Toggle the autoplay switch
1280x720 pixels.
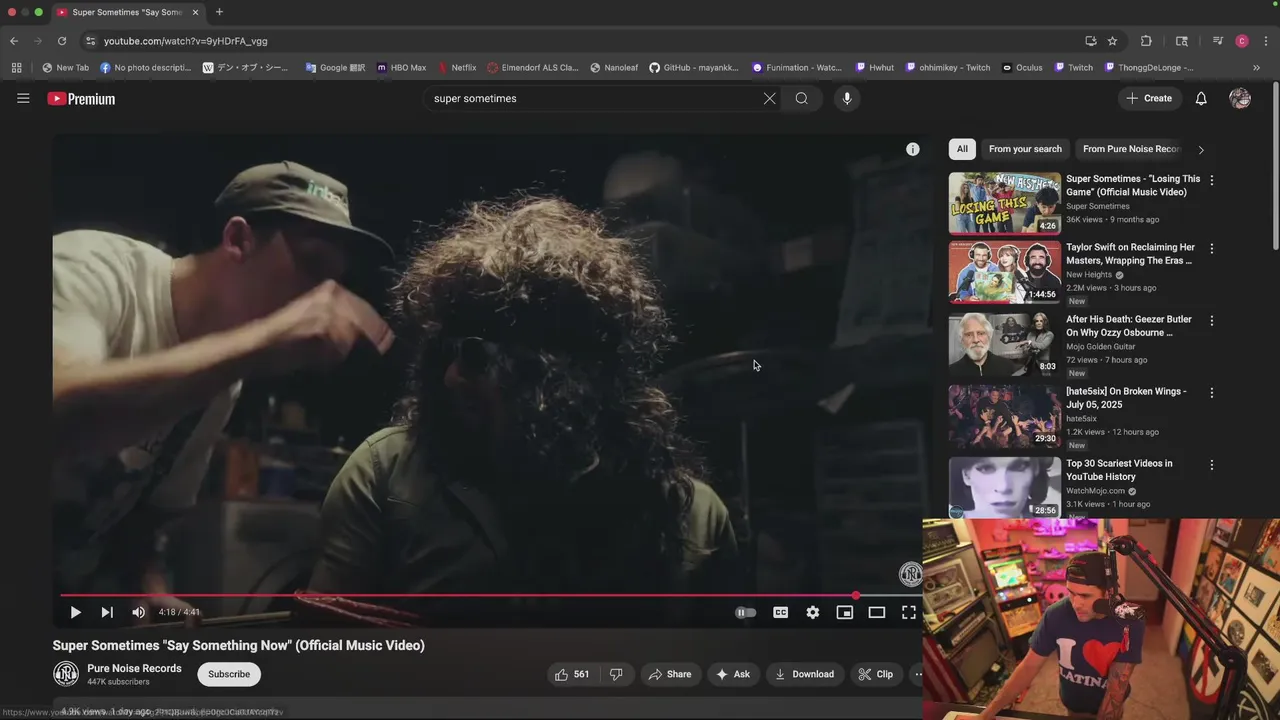746,612
